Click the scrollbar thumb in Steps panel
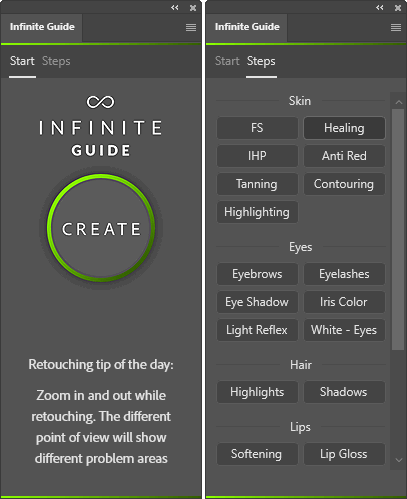The width and height of the screenshot is (407, 499). 398,229
